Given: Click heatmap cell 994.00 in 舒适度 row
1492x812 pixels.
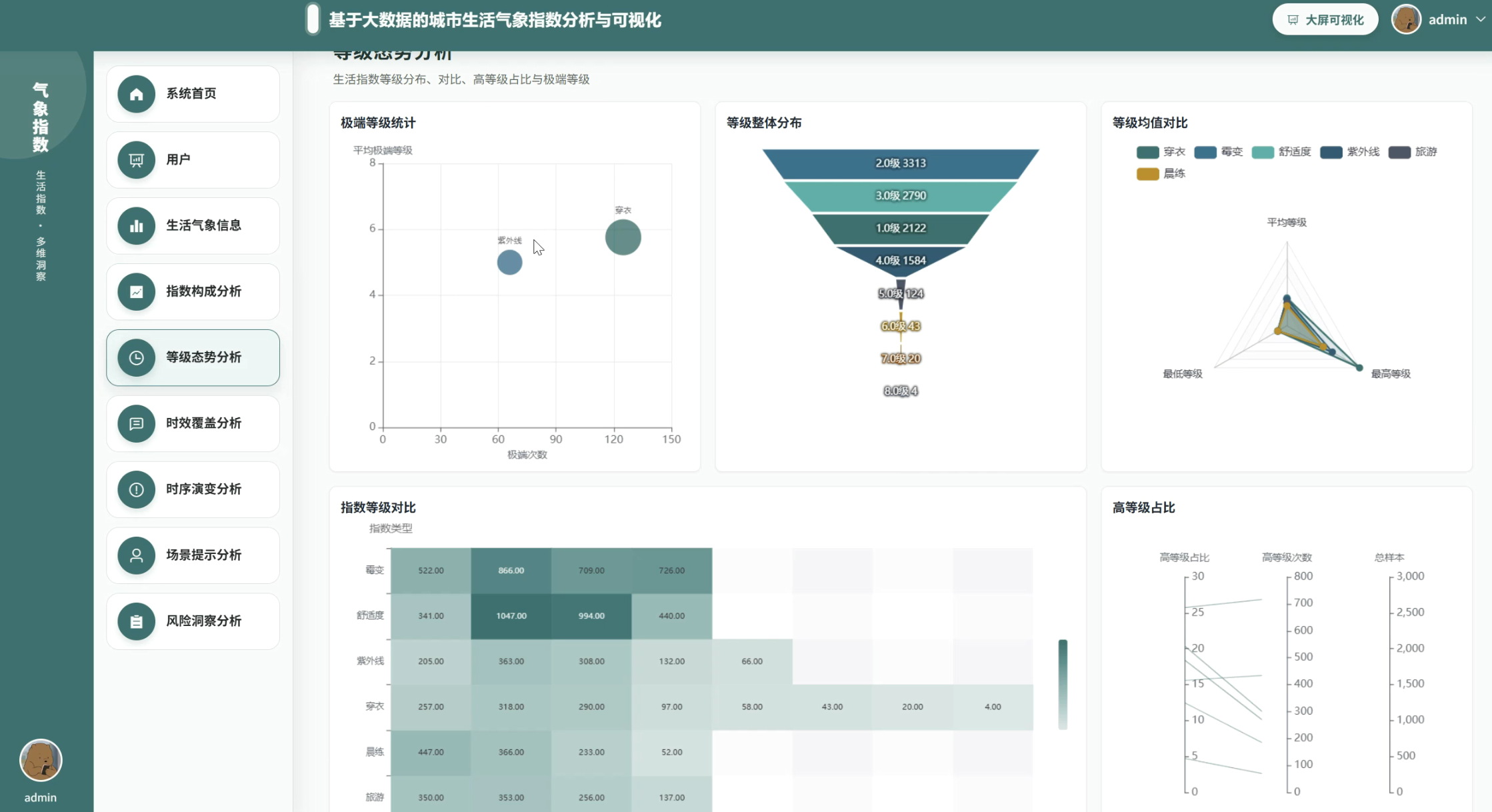Looking at the screenshot, I should click(591, 616).
